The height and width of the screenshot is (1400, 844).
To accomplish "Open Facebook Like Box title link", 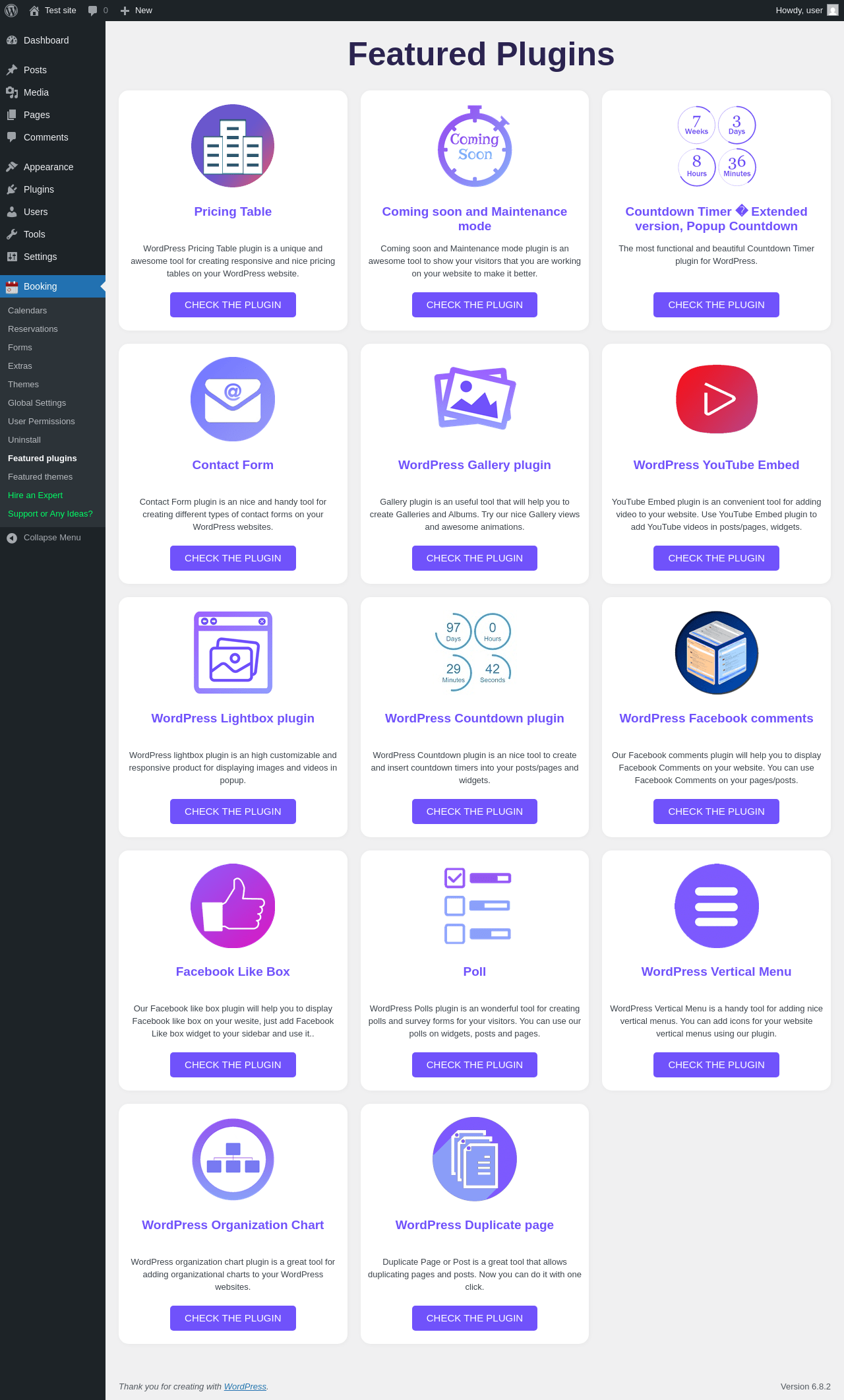I will pyautogui.click(x=233, y=972).
